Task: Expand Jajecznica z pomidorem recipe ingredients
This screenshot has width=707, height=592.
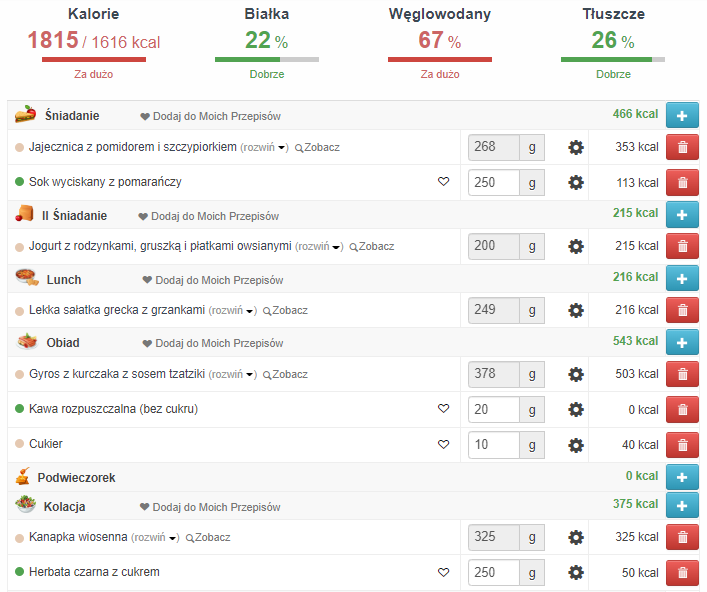Action: pos(268,148)
